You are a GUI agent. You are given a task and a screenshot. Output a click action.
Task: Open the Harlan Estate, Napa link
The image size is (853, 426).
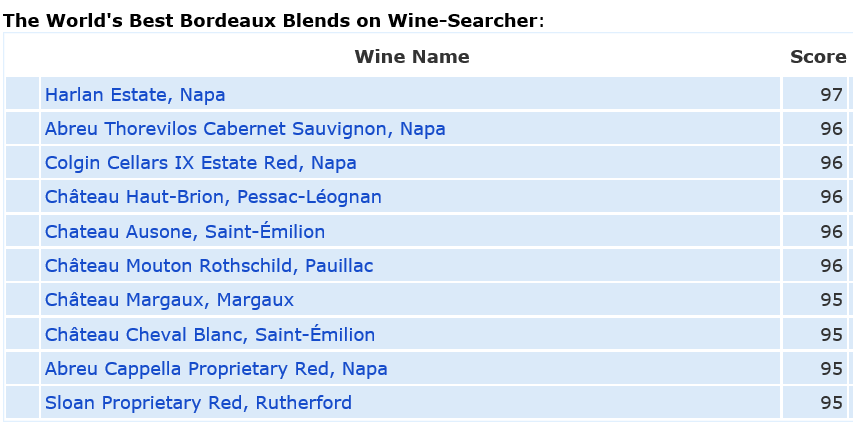135,95
